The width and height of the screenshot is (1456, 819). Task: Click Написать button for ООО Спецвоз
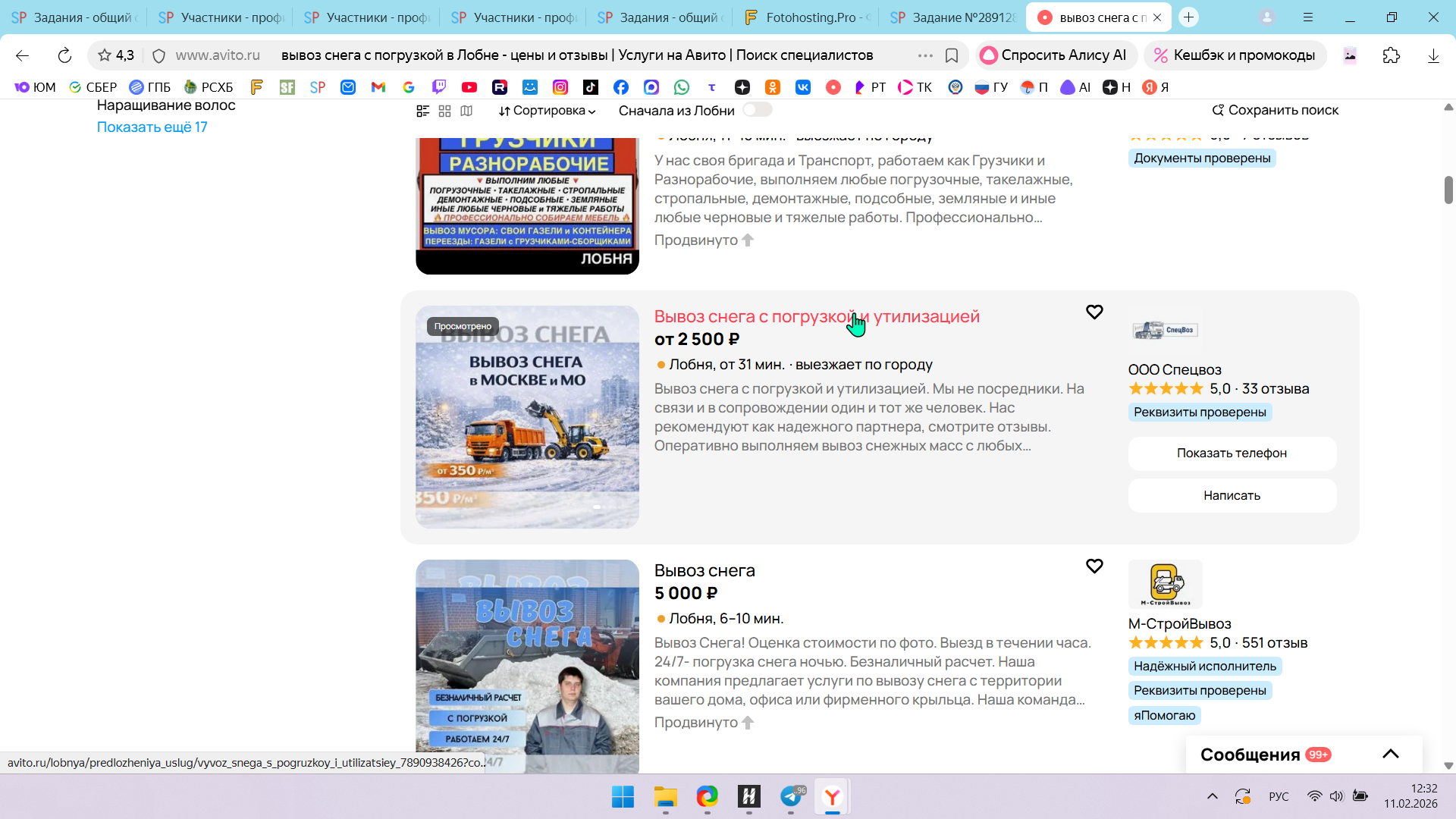1232,495
